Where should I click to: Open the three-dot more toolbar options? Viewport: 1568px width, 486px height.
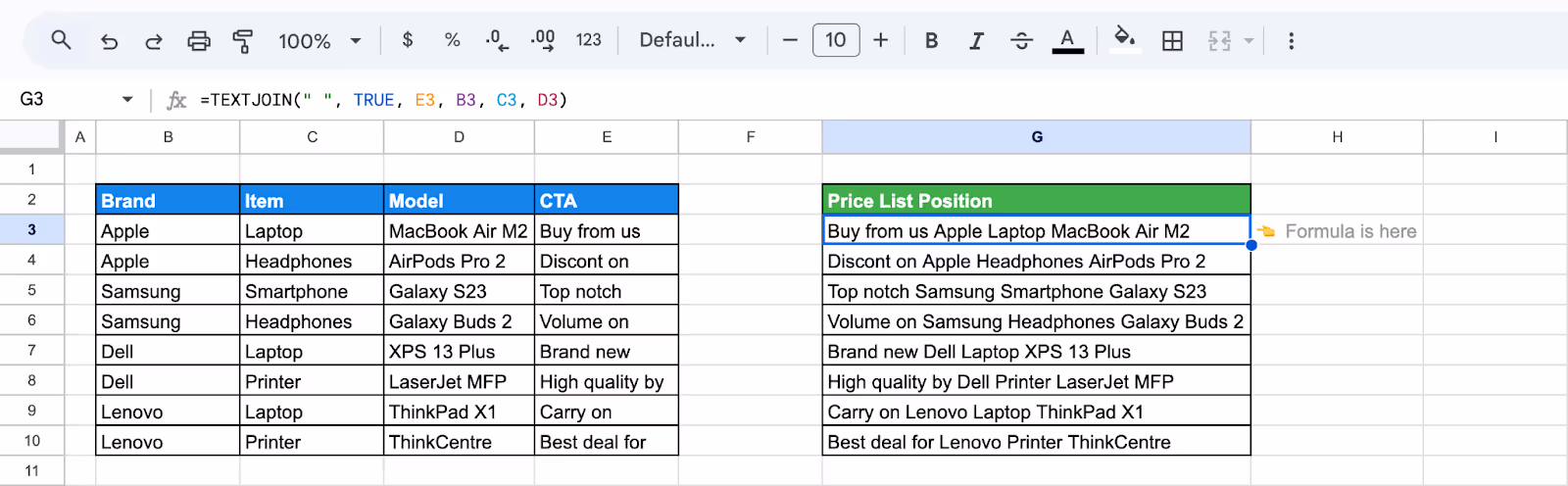pos(1291,41)
